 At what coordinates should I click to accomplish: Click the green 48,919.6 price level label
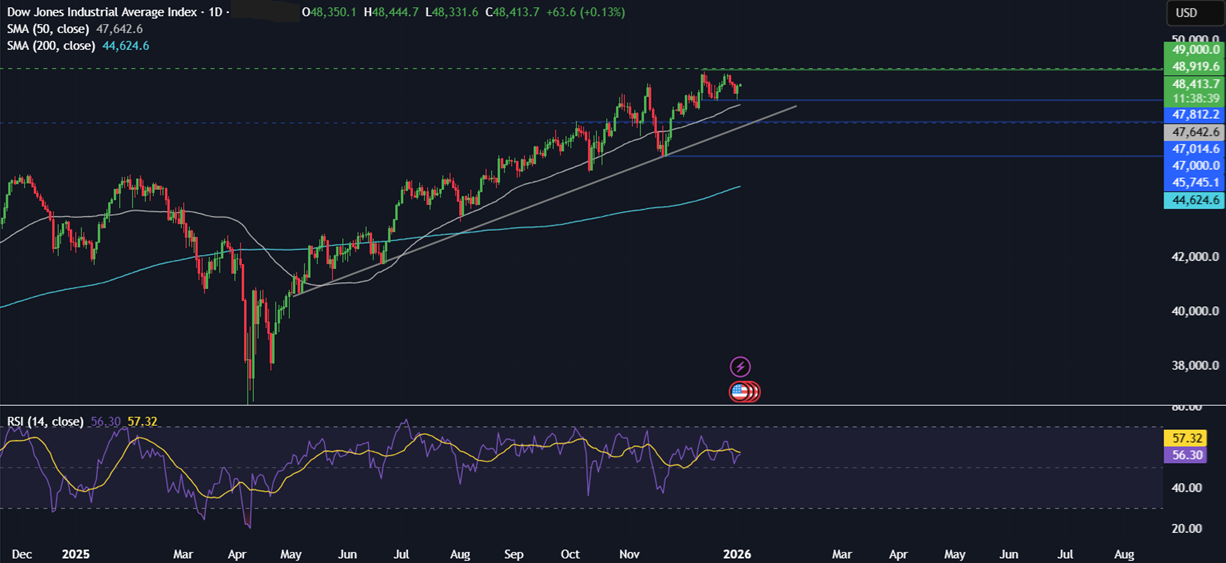coord(1195,67)
